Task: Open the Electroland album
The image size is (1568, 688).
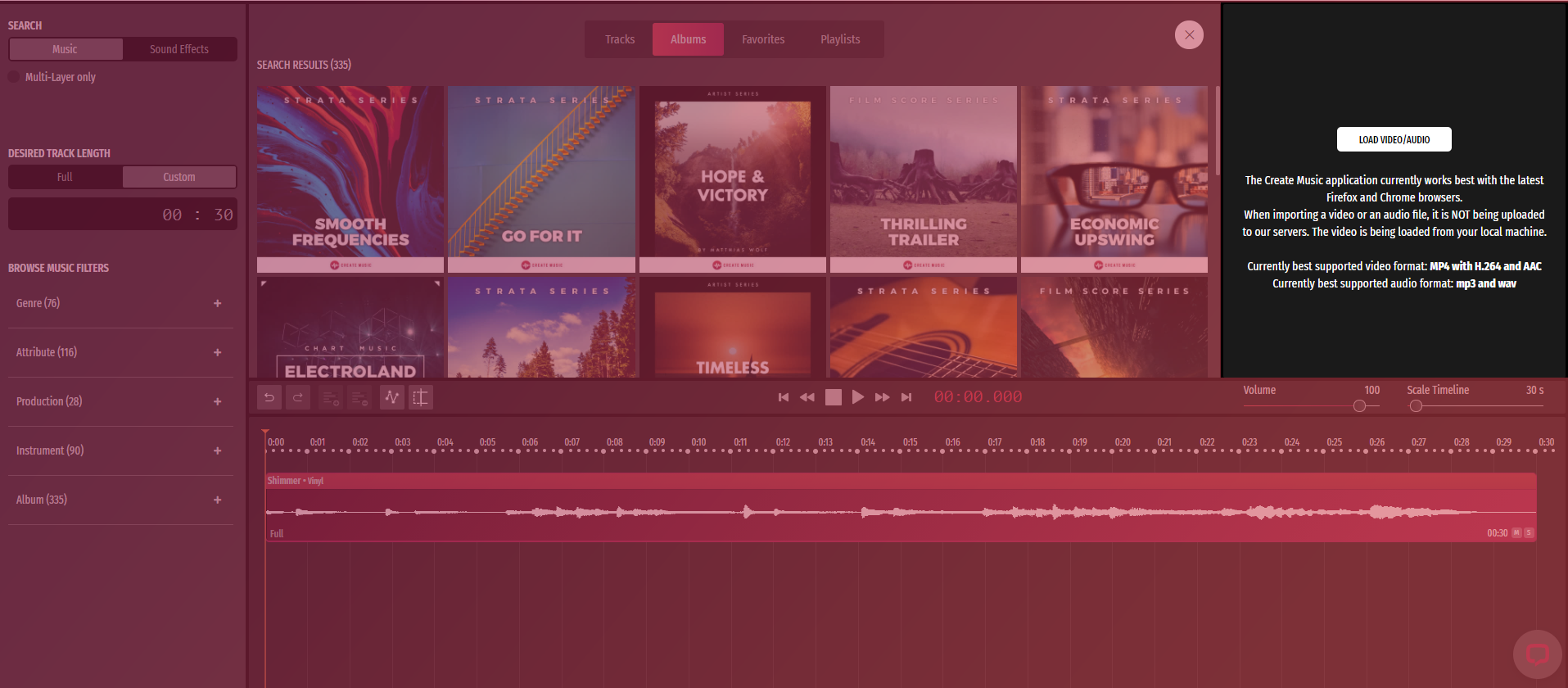Action: [x=350, y=328]
